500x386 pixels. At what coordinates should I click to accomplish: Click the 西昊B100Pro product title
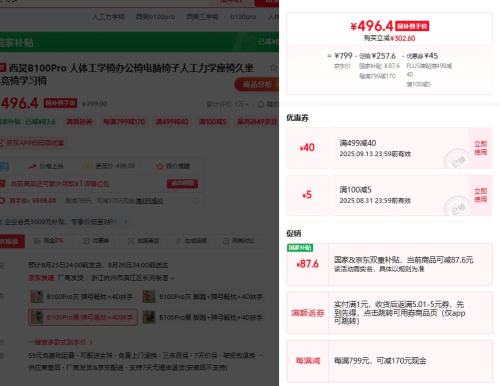[130, 74]
